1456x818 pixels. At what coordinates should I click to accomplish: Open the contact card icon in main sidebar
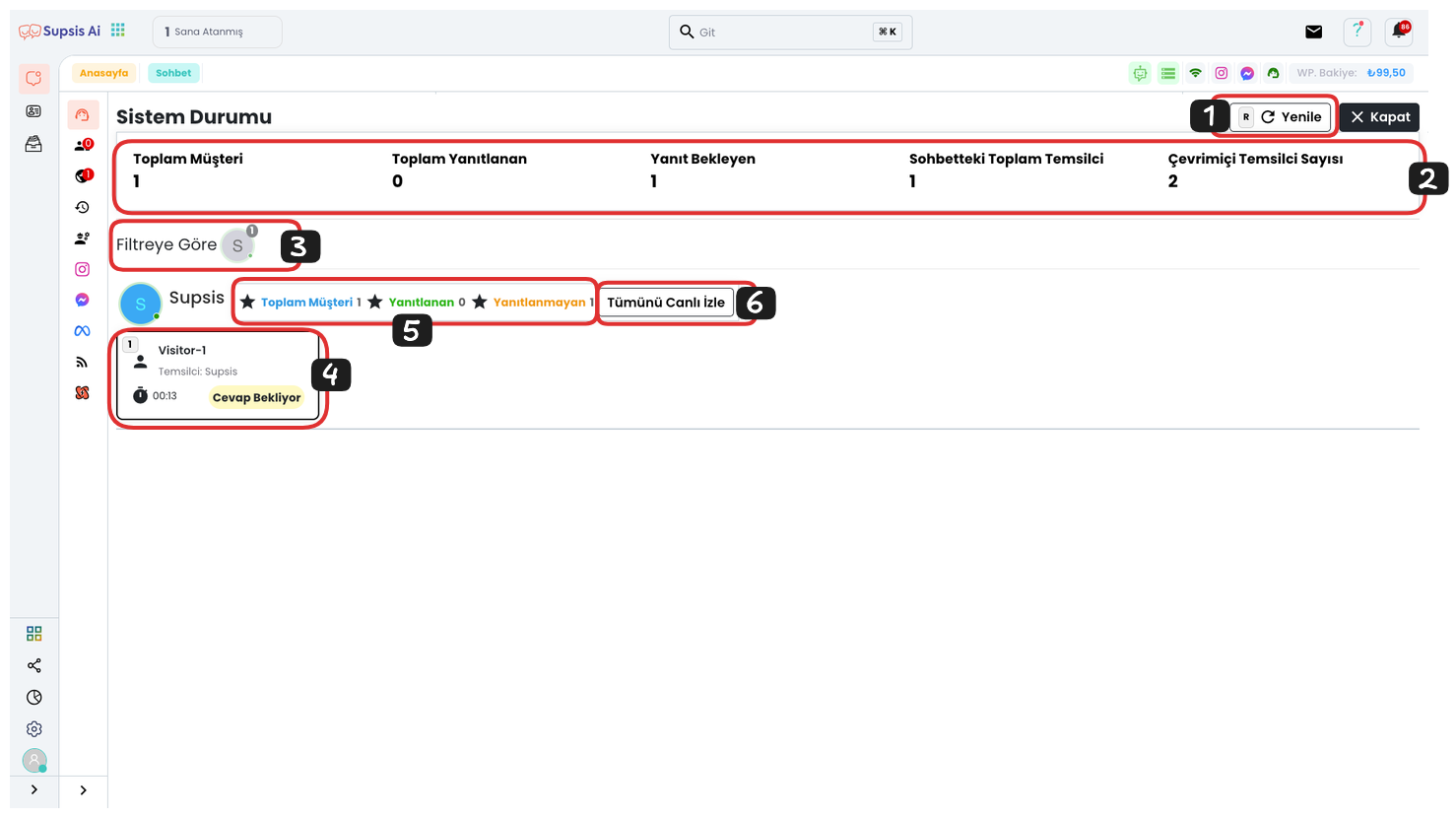[33, 111]
